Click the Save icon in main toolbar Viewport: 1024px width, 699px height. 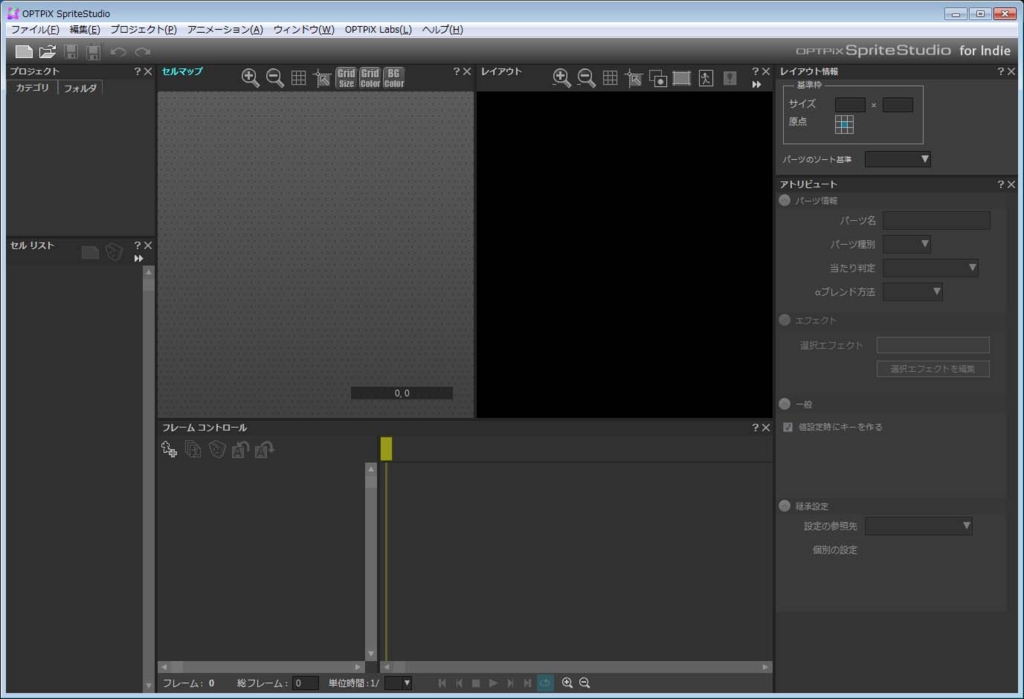click(x=71, y=51)
